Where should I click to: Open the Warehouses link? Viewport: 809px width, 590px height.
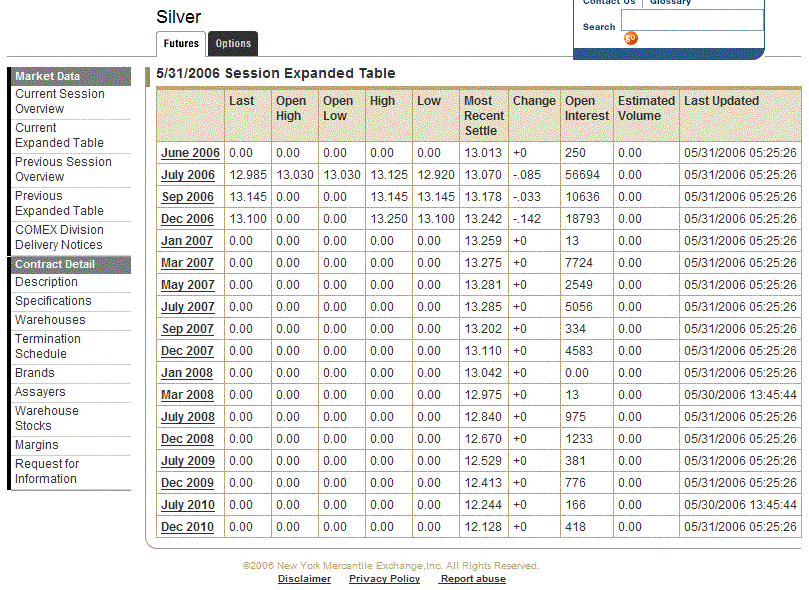(x=50, y=320)
